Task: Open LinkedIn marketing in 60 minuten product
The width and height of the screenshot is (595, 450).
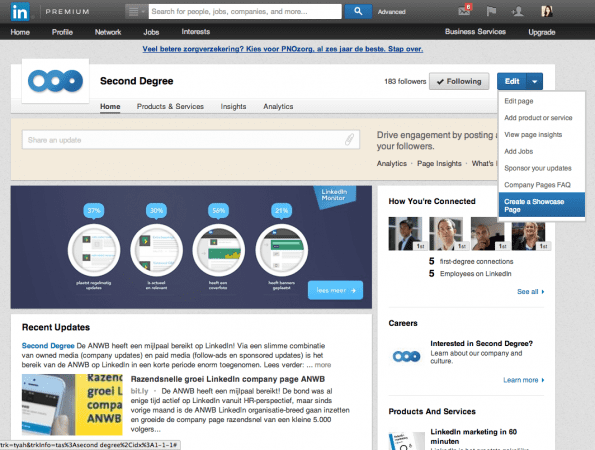Action: tap(474, 436)
